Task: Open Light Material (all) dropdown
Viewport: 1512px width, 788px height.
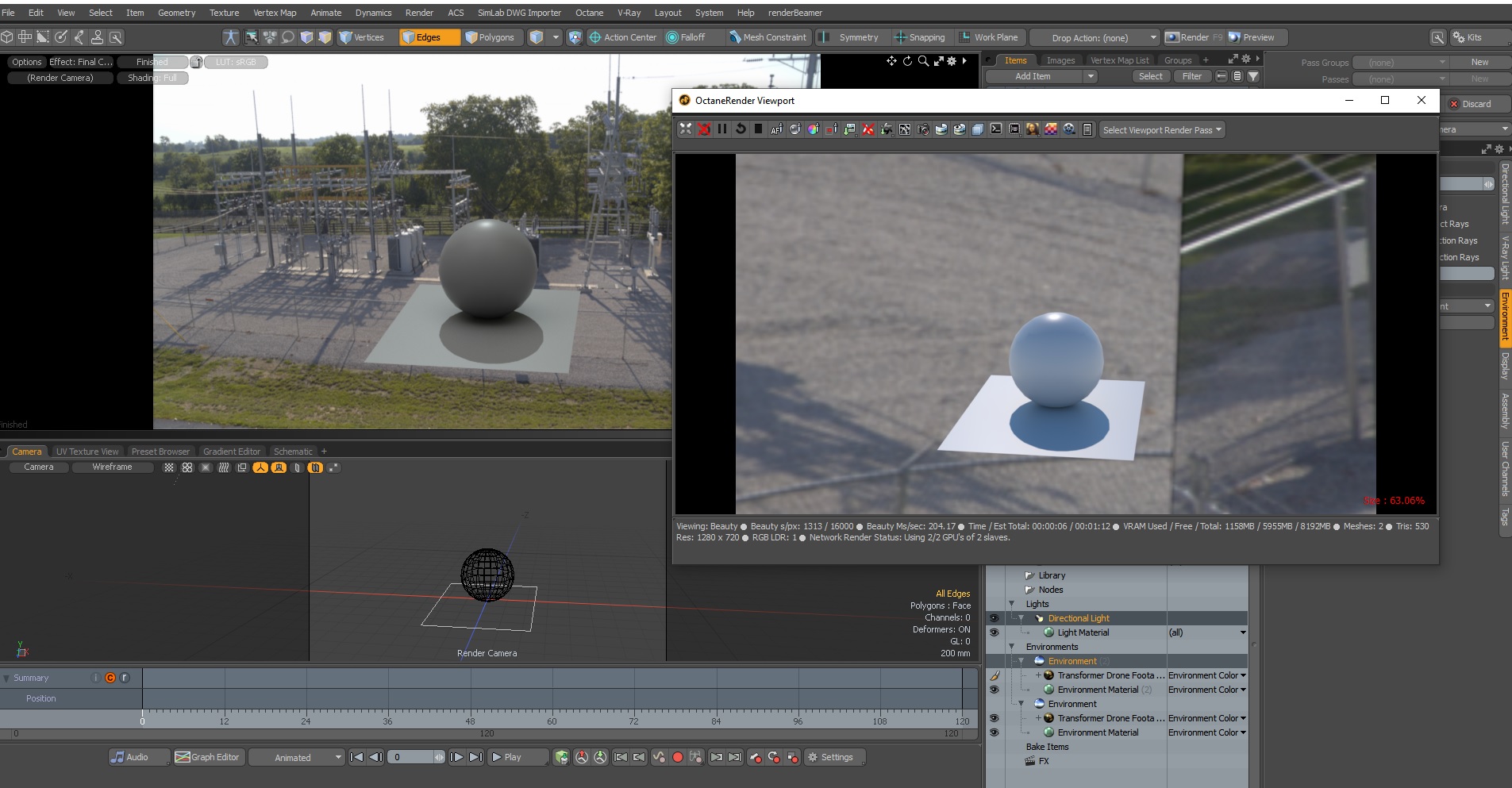Action: tap(1206, 632)
